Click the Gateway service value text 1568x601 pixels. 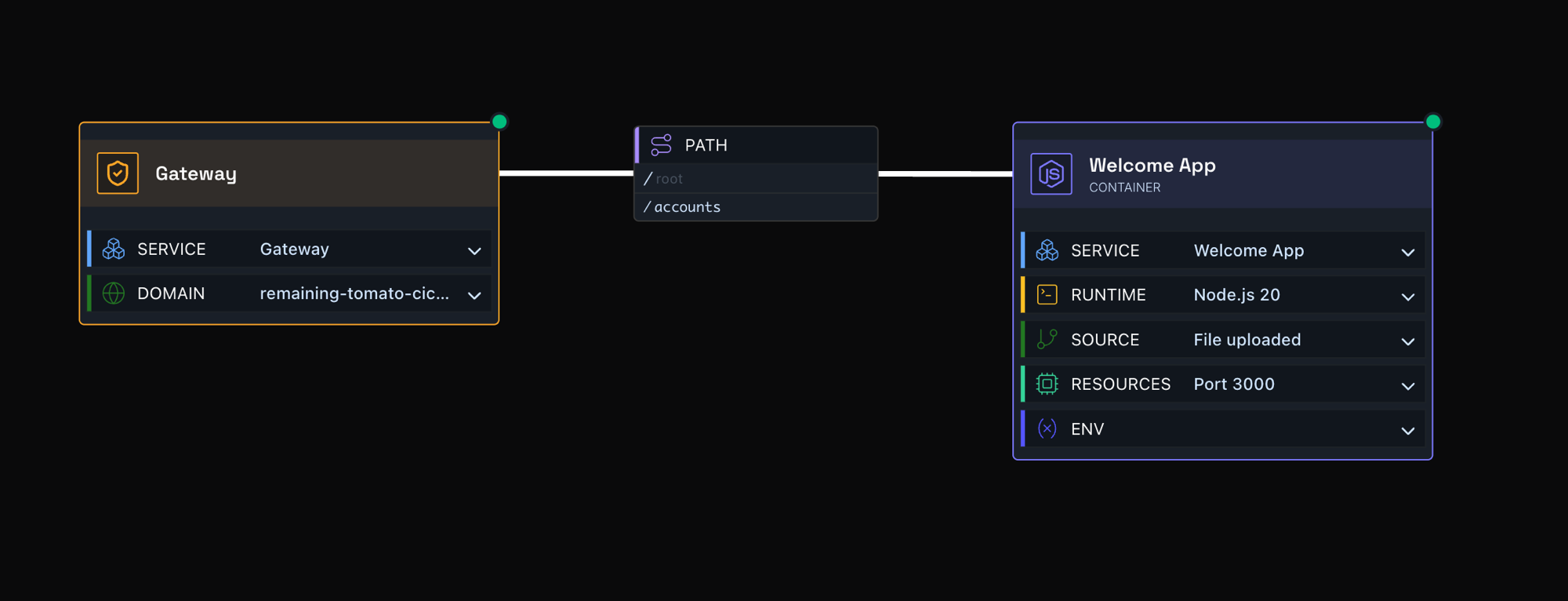294,250
